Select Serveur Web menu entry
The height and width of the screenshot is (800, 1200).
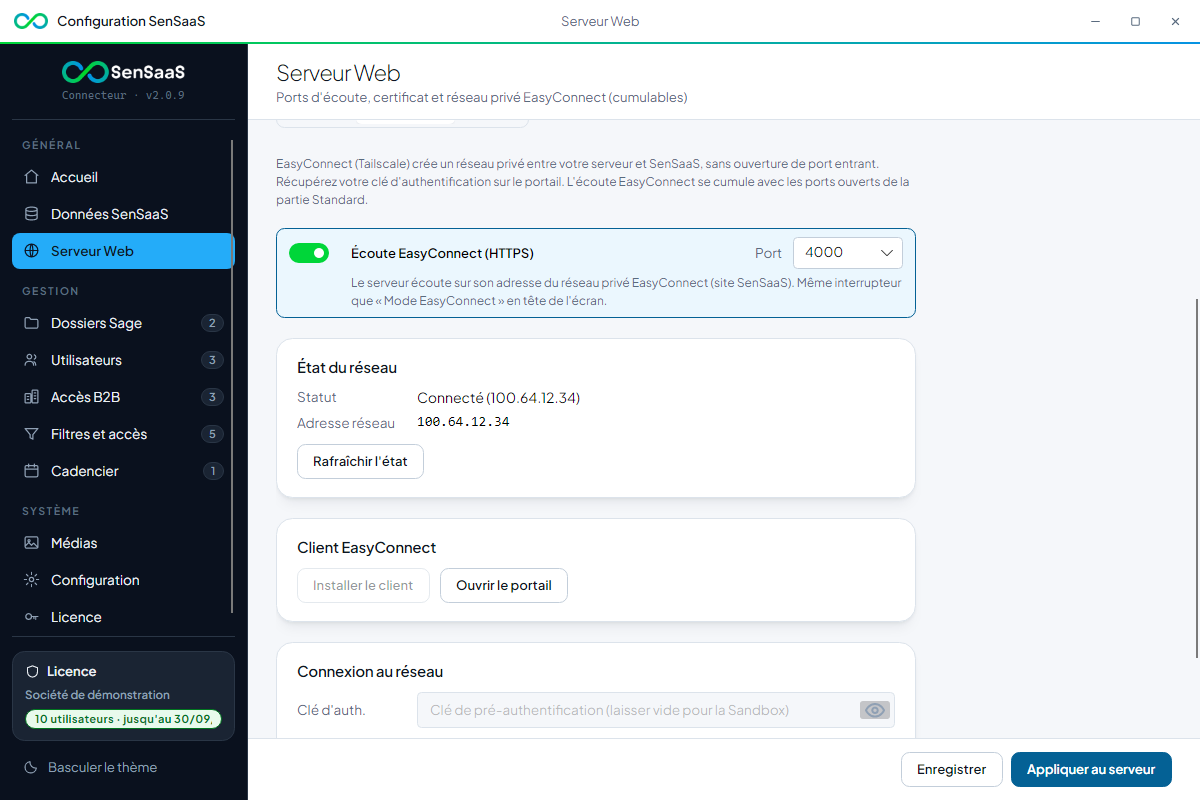[123, 251]
